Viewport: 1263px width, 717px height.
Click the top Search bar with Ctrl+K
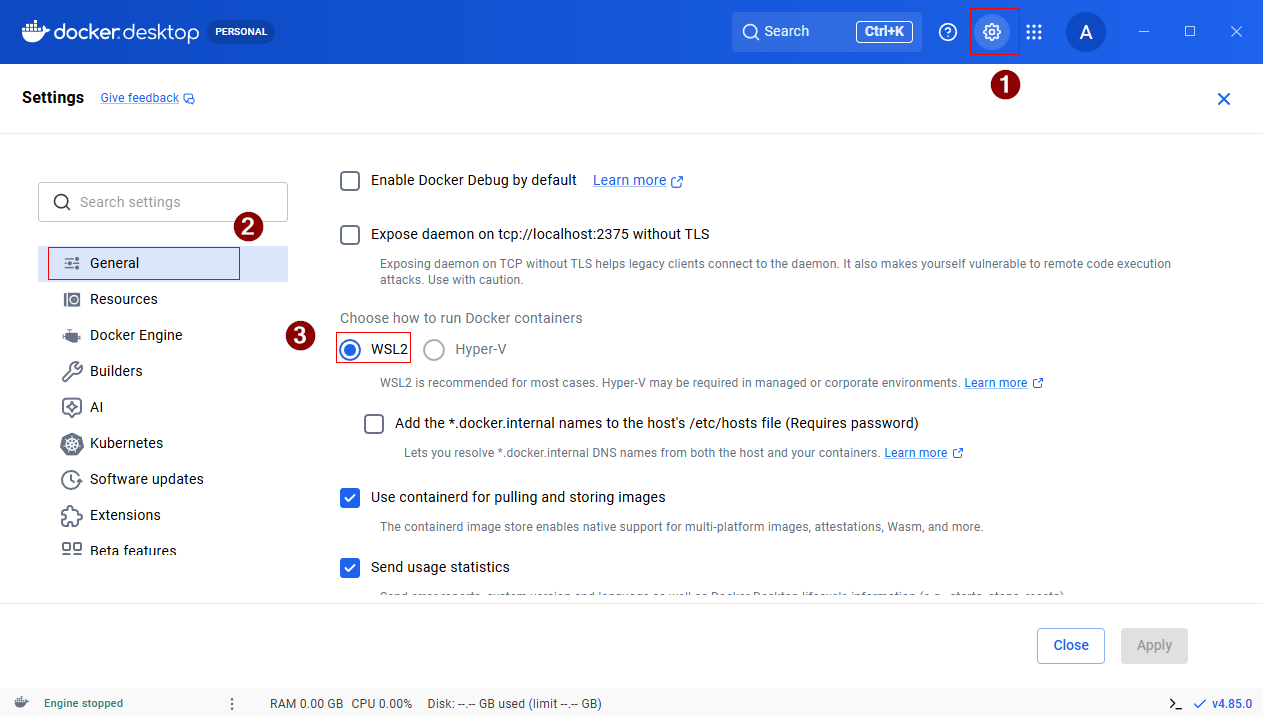click(x=827, y=32)
